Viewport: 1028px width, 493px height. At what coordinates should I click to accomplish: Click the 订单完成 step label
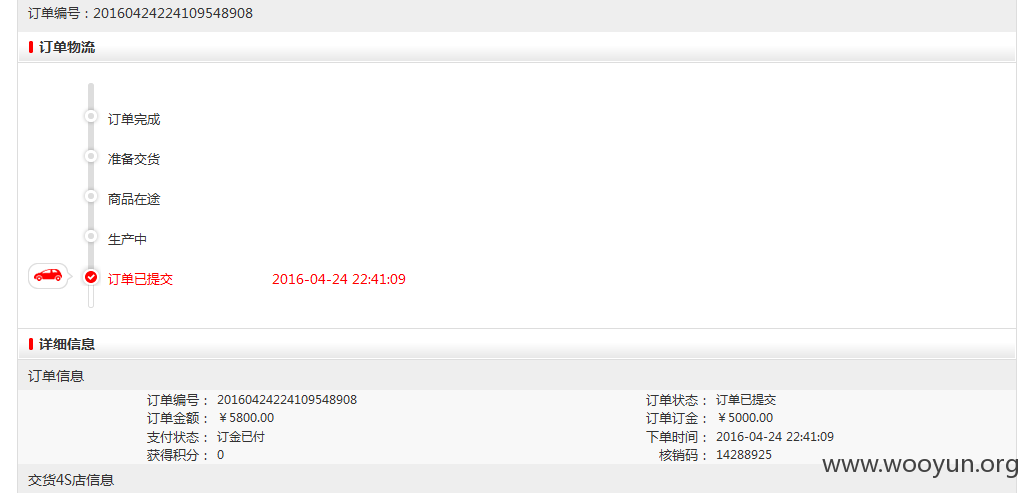pos(134,119)
